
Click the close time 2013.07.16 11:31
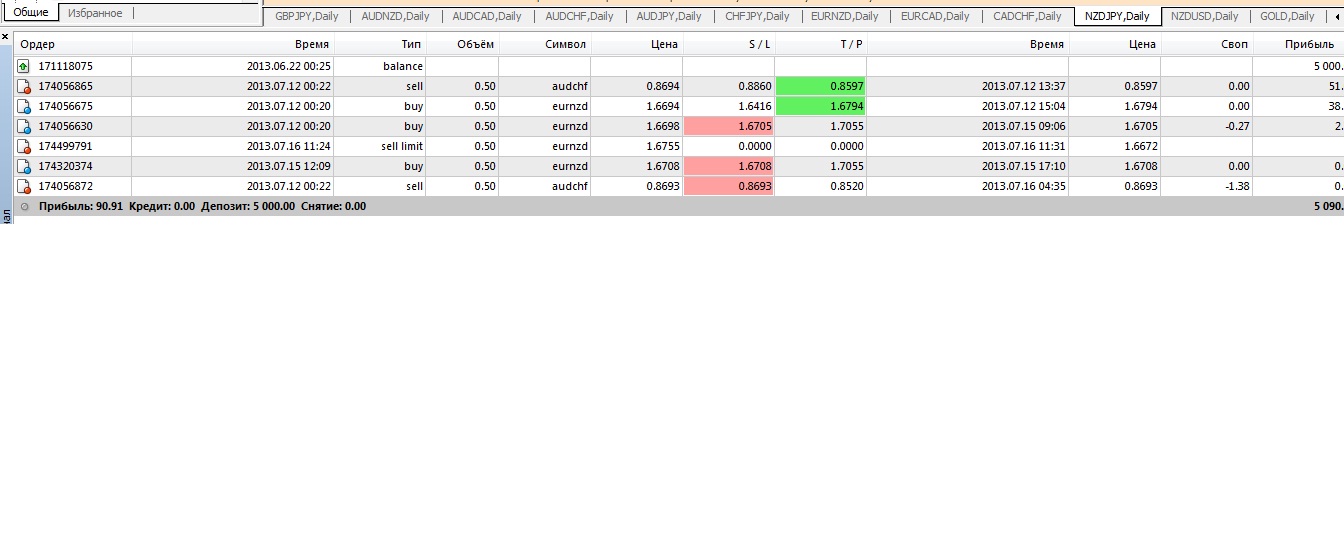(1024, 146)
